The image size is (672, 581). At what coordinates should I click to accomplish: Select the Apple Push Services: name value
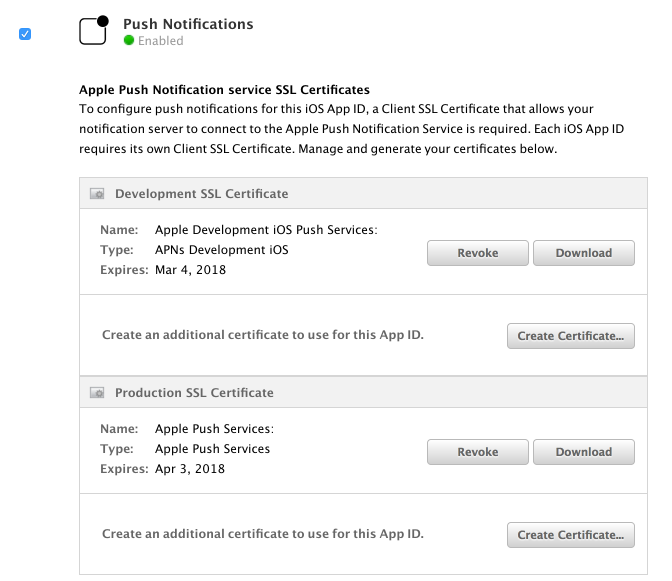(214, 428)
